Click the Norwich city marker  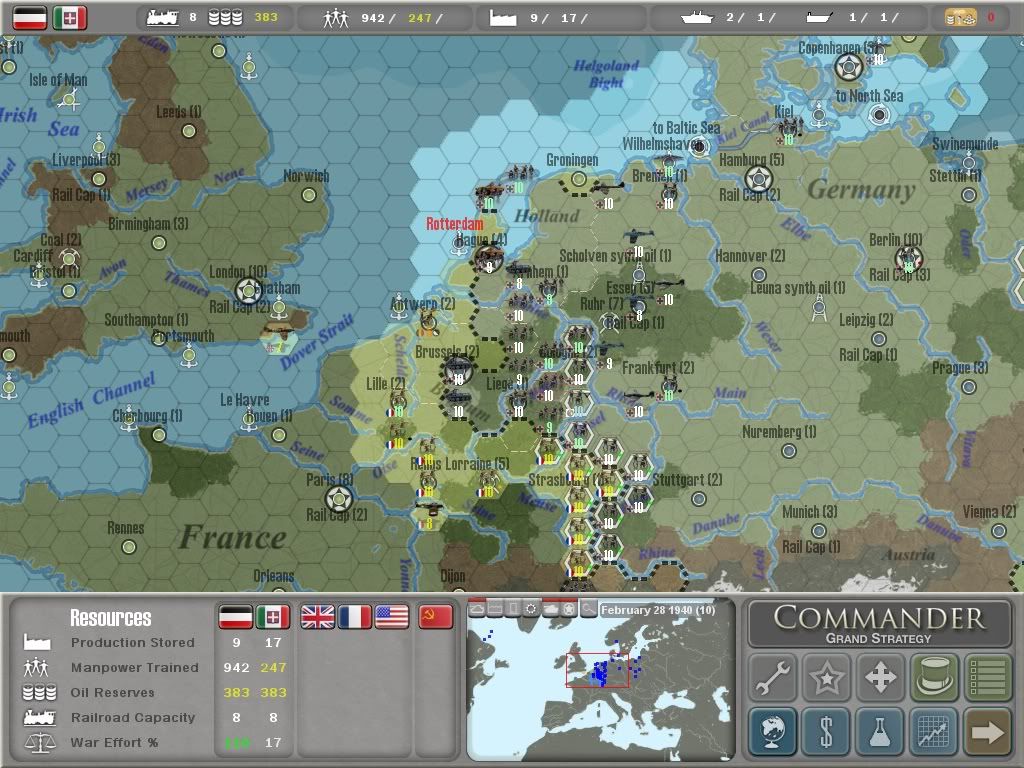click(309, 195)
